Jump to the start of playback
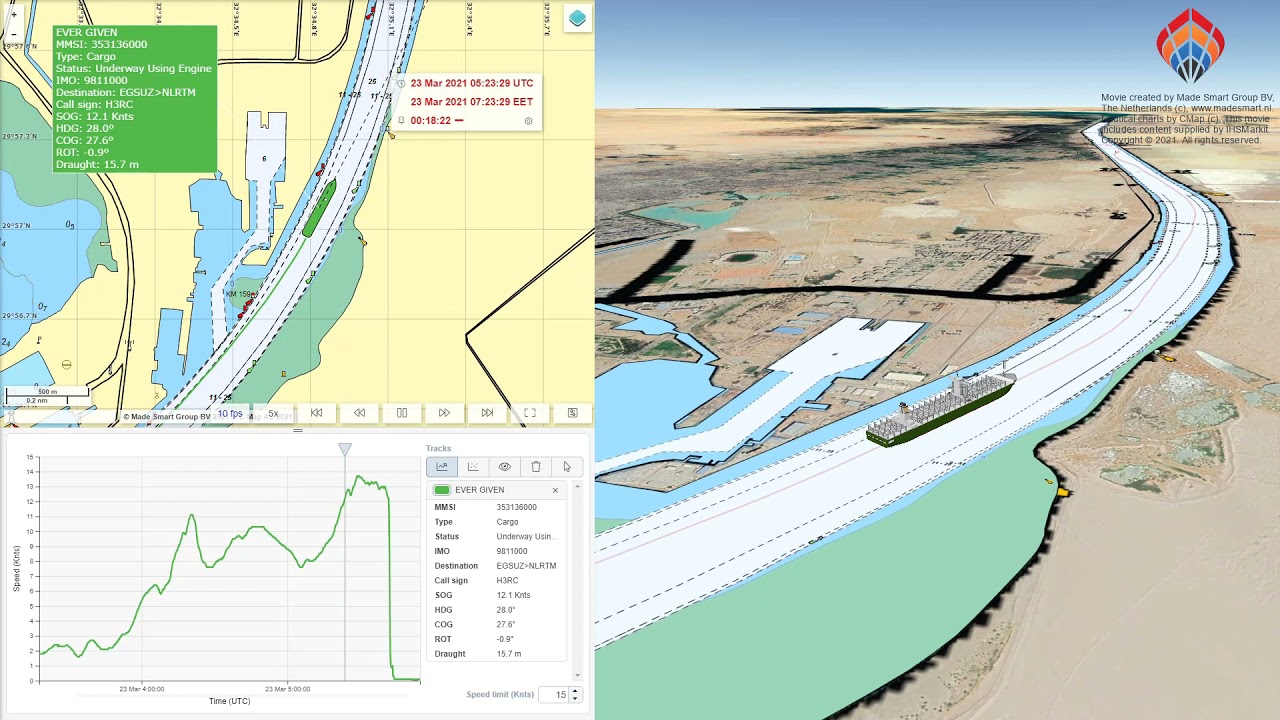The width and height of the screenshot is (1280, 720). [316, 413]
